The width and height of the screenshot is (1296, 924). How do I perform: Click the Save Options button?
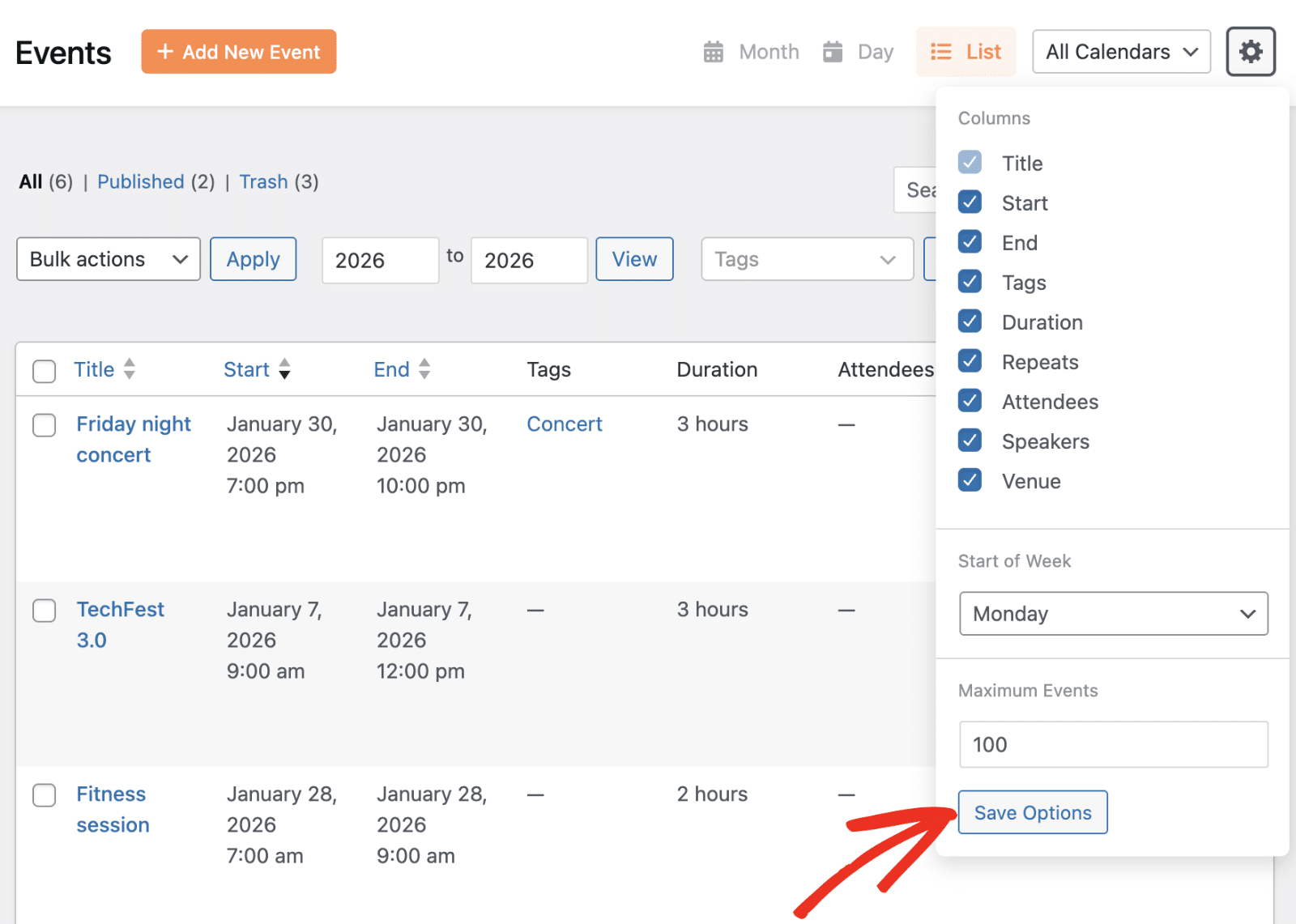[1032, 812]
